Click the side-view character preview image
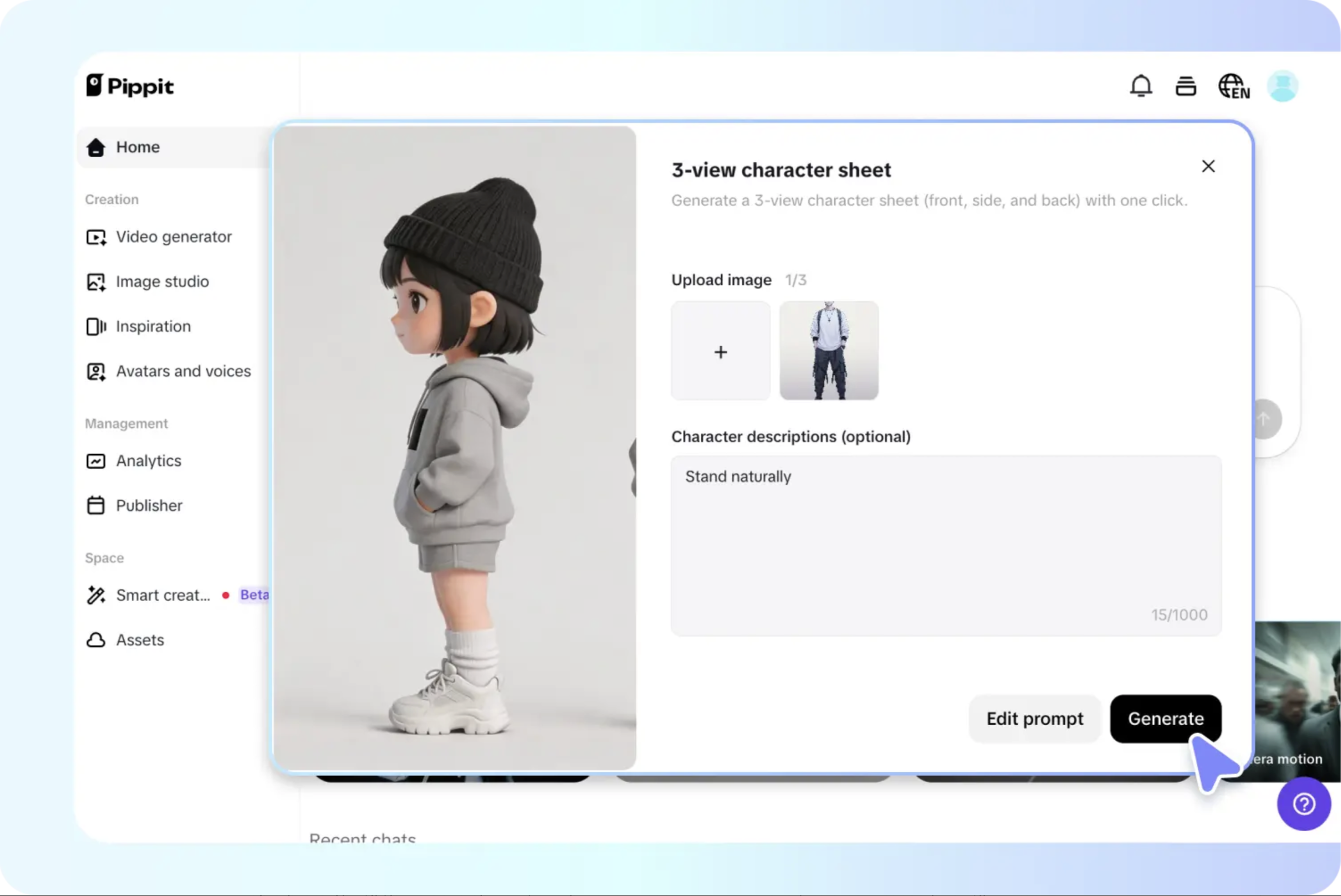 pyautogui.click(x=454, y=448)
